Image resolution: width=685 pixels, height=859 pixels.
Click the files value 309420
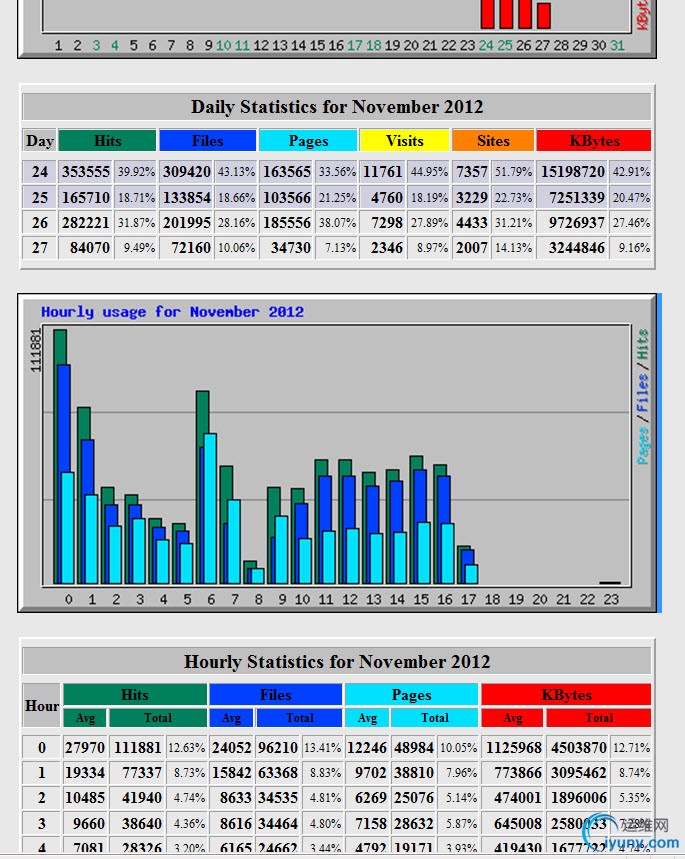click(x=186, y=172)
